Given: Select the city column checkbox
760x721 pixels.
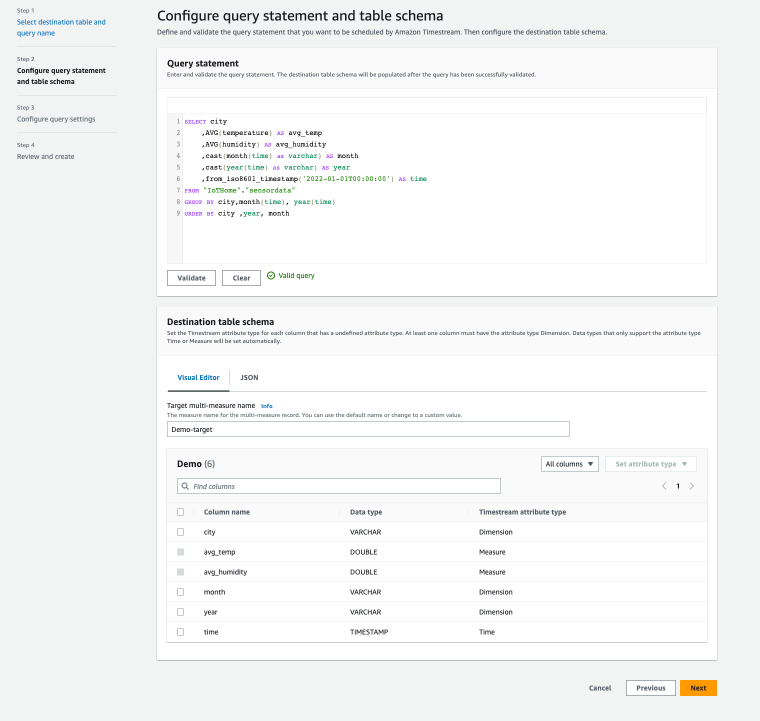Looking at the screenshot, I should point(181,532).
